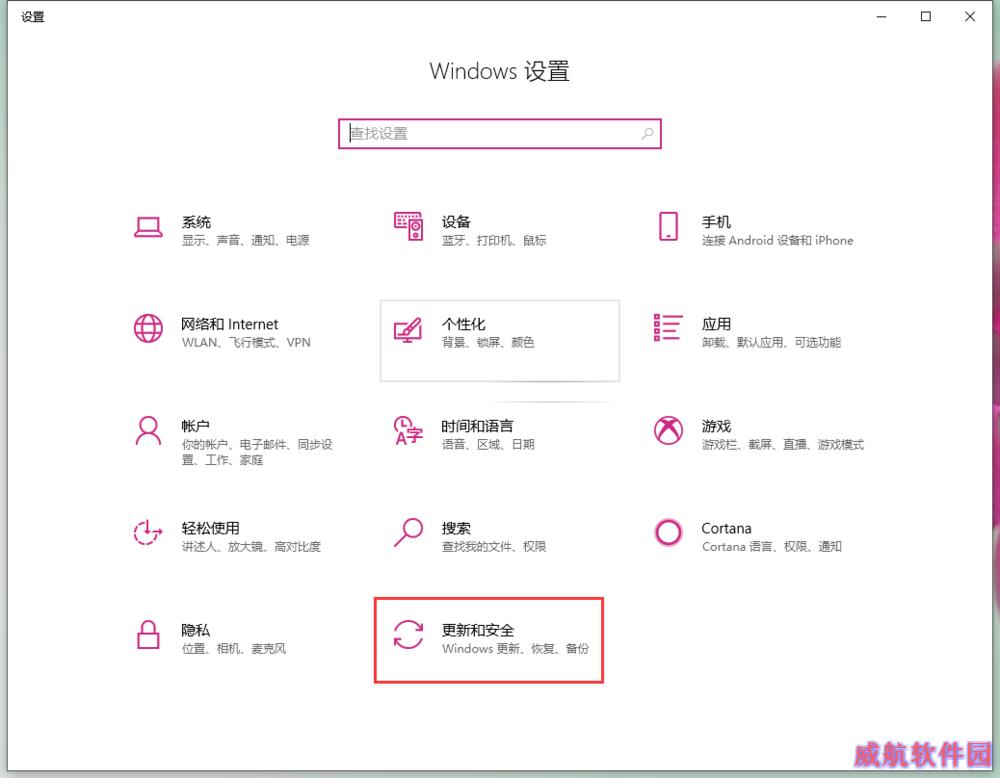This screenshot has width=1000, height=778.
Task: Minimize the 设置 window
Action: pyautogui.click(x=881, y=17)
